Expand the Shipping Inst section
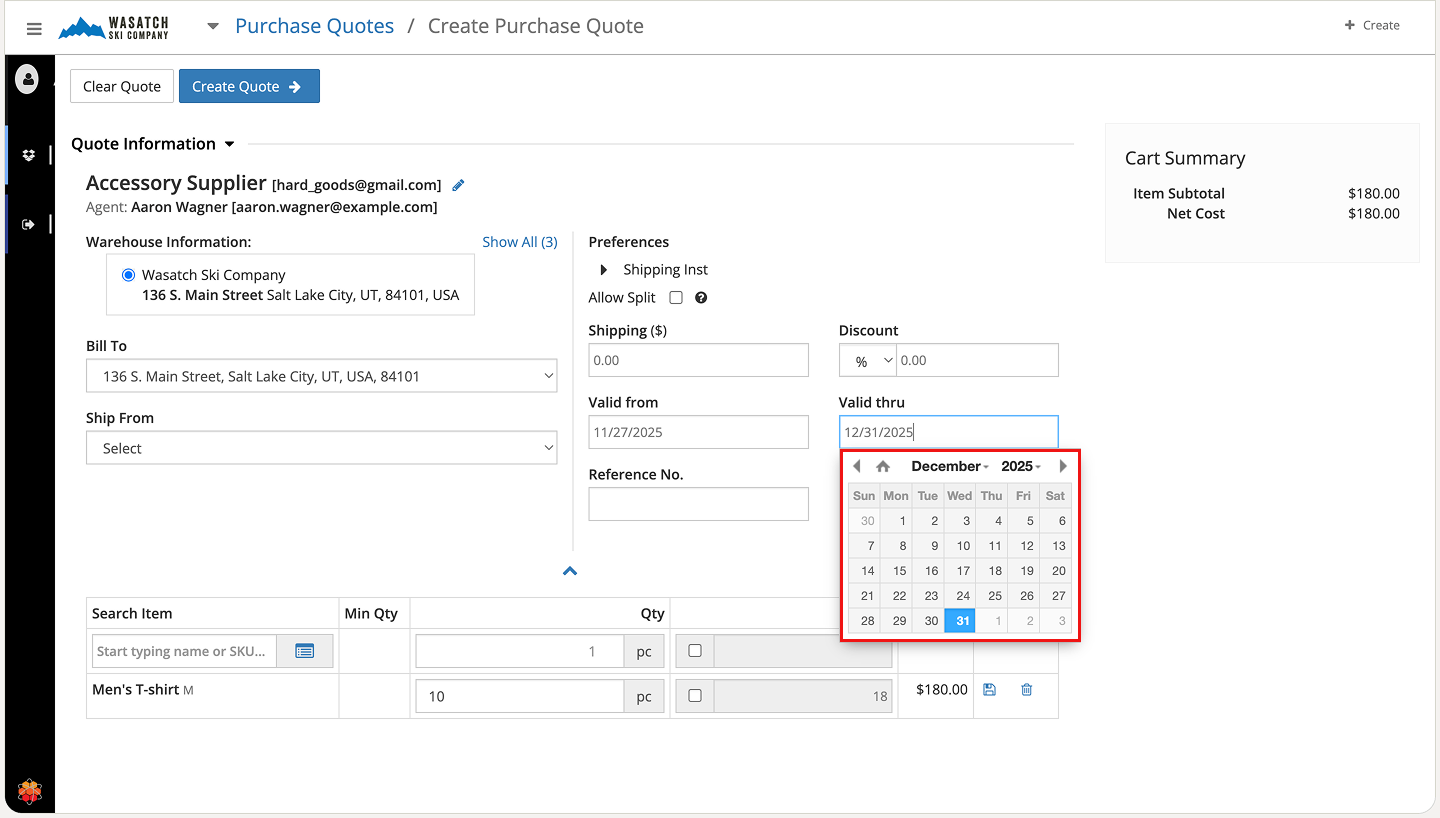 point(604,270)
